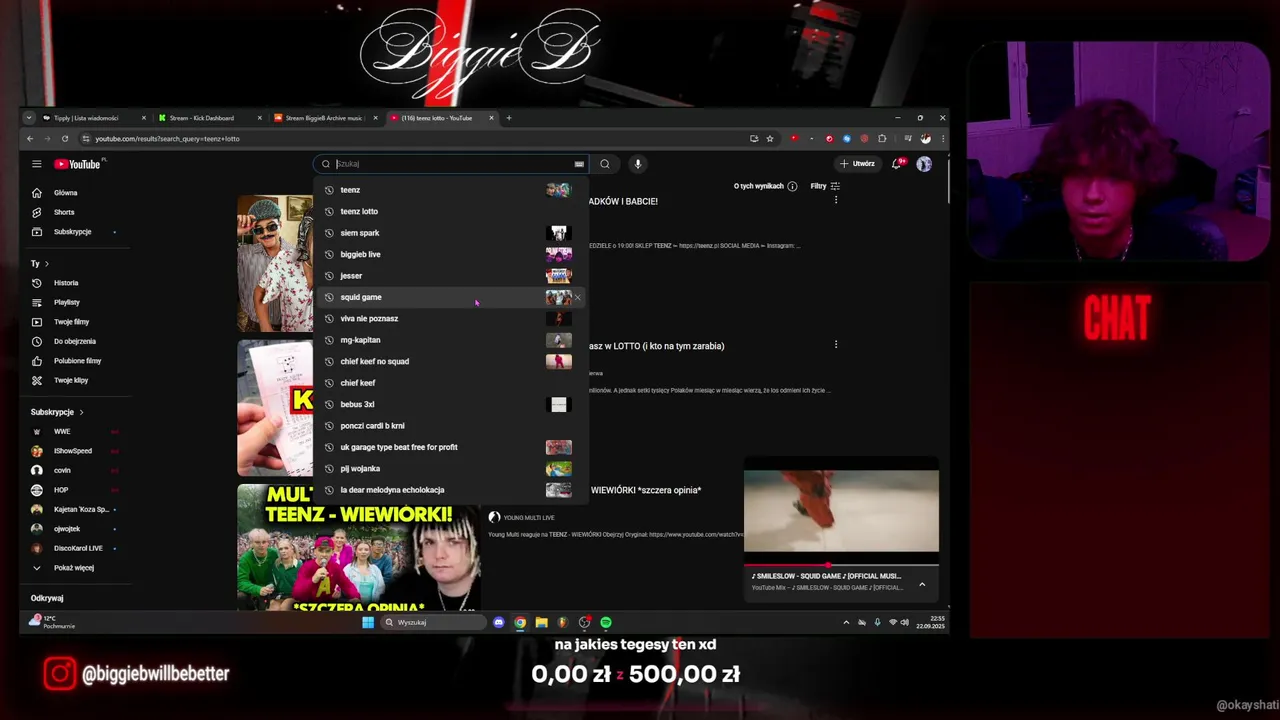Open Twoje klipy in the sidebar
The image size is (1280, 720).
coord(71,380)
